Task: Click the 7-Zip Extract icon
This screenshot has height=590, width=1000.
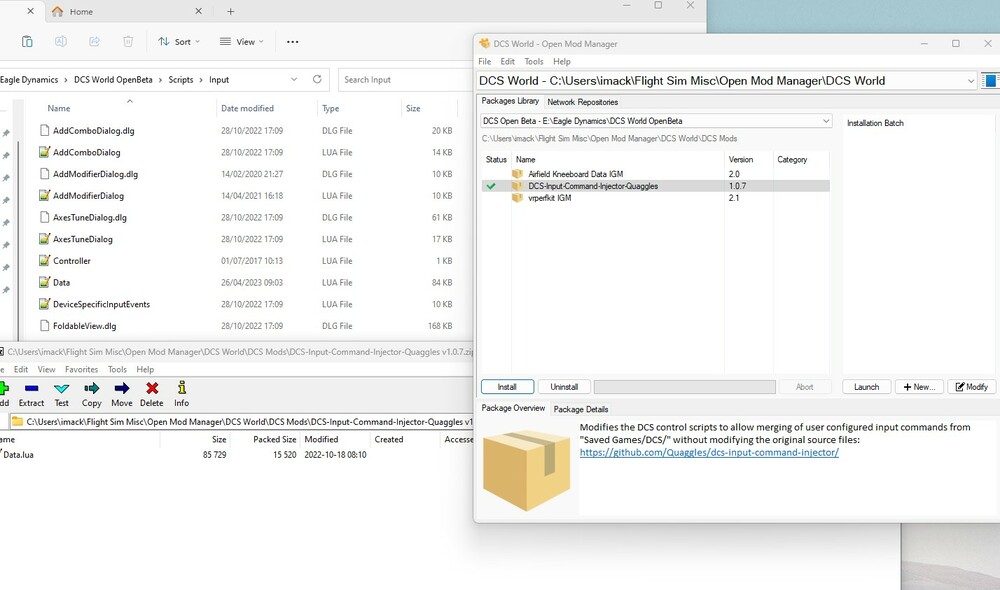Action: coord(31,388)
